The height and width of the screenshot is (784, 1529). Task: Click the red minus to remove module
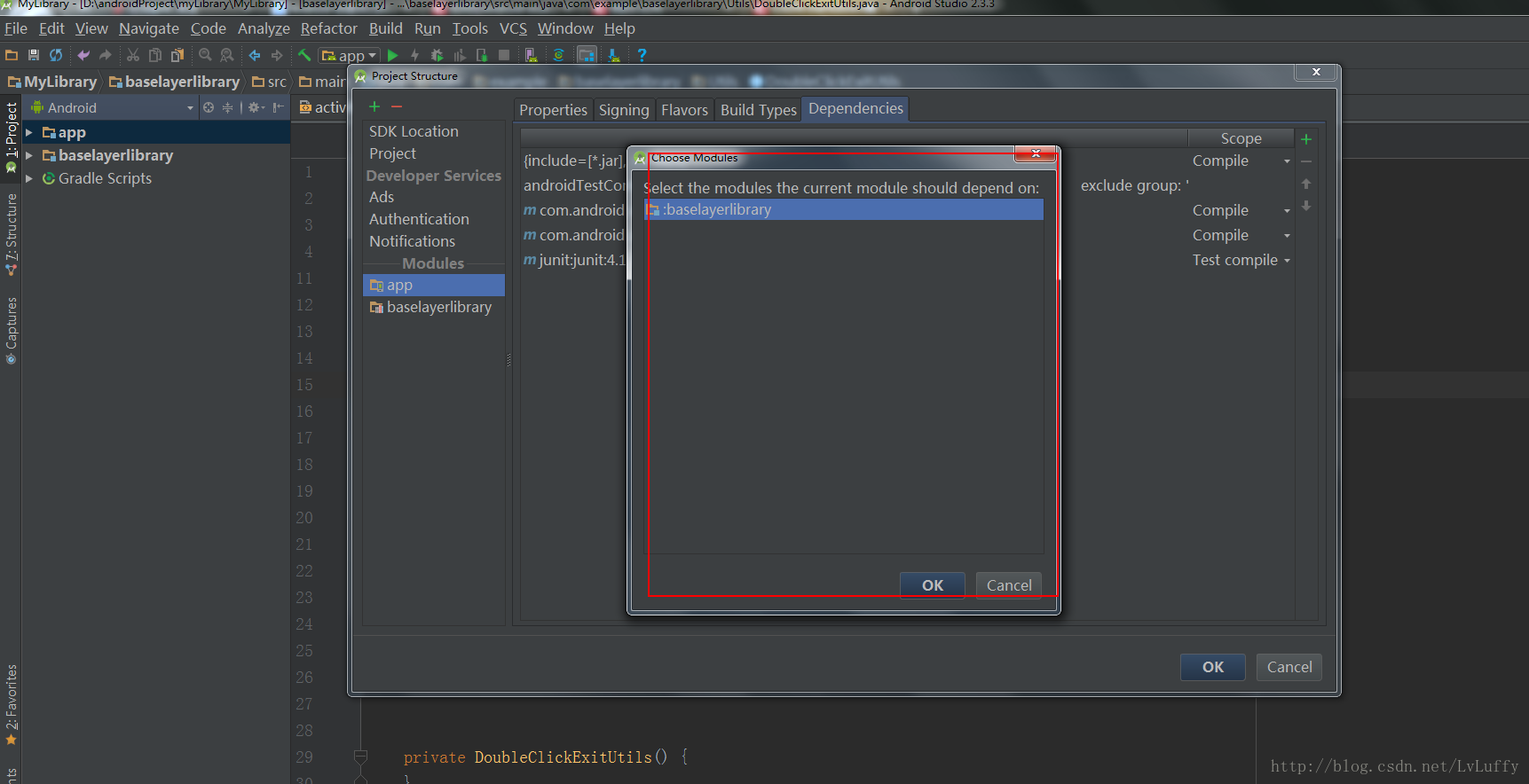point(397,106)
